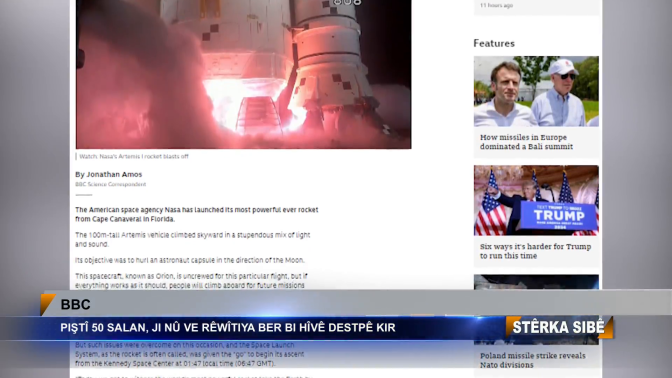Click the 'PIŞTÎ 50 SALAN' headline banner
Screen dimensions: 672x378
tap(228, 328)
